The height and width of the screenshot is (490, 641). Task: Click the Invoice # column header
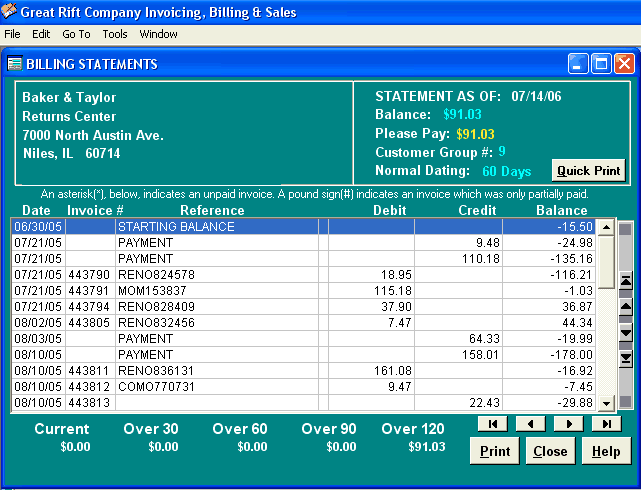(95, 210)
